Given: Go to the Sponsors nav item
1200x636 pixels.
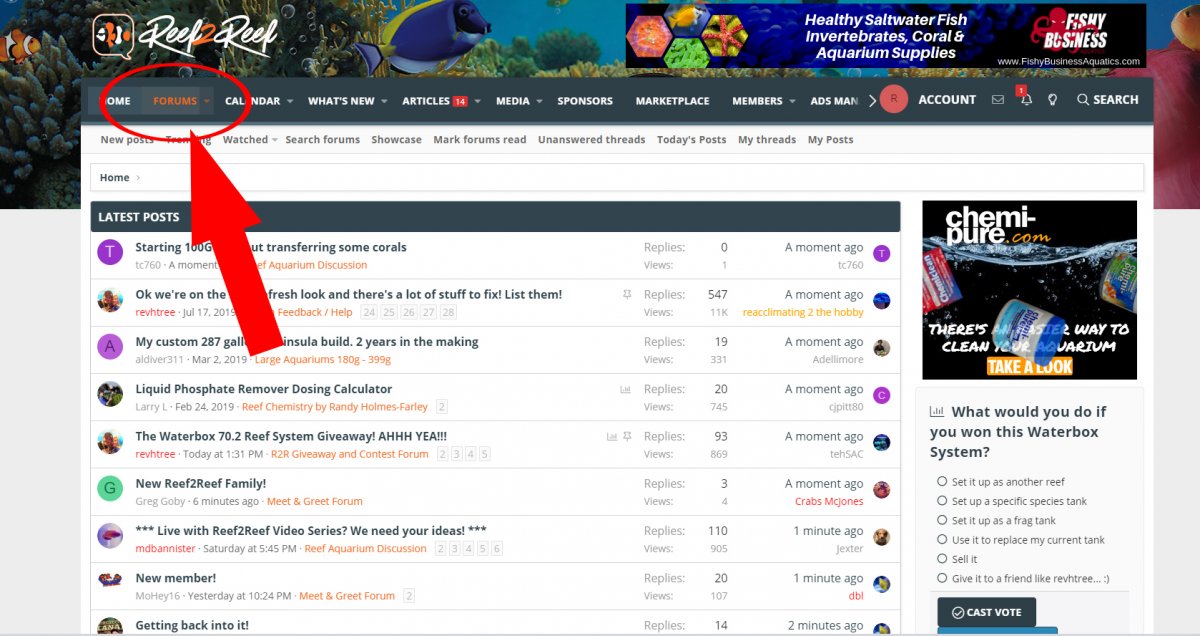Looking at the screenshot, I should point(585,101).
